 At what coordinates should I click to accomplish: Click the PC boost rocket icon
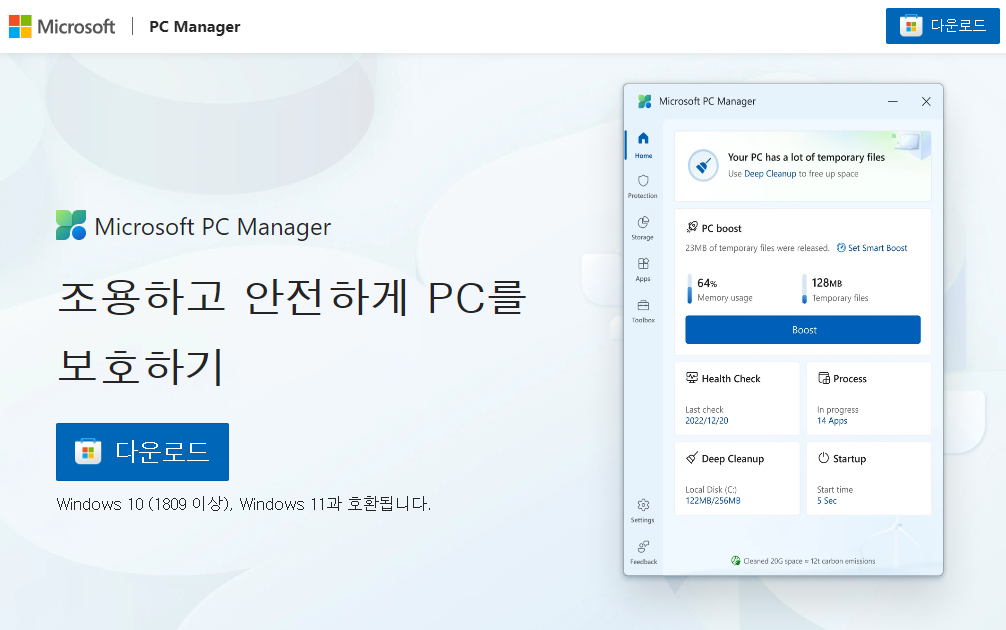(x=692, y=227)
